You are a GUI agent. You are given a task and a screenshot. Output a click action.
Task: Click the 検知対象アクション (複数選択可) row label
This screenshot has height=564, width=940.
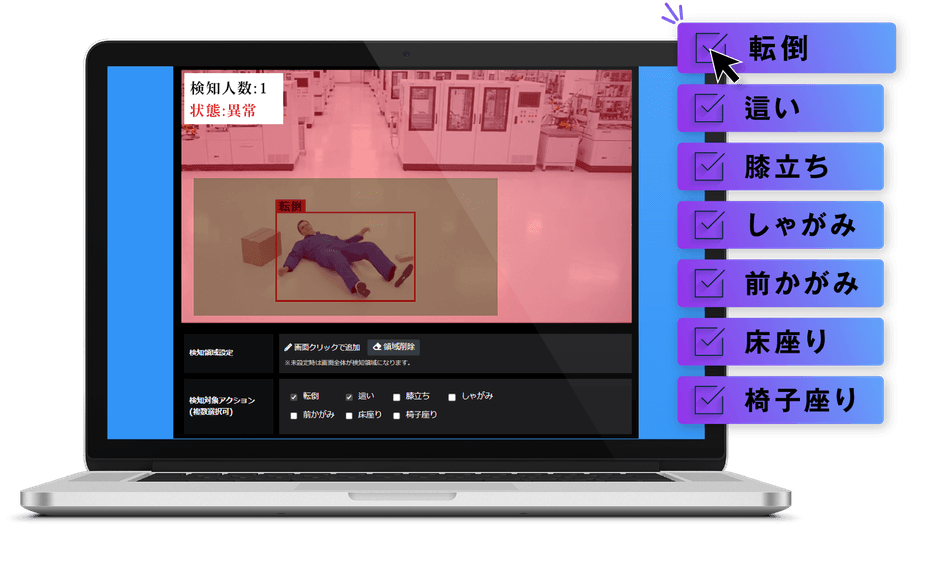point(222,406)
